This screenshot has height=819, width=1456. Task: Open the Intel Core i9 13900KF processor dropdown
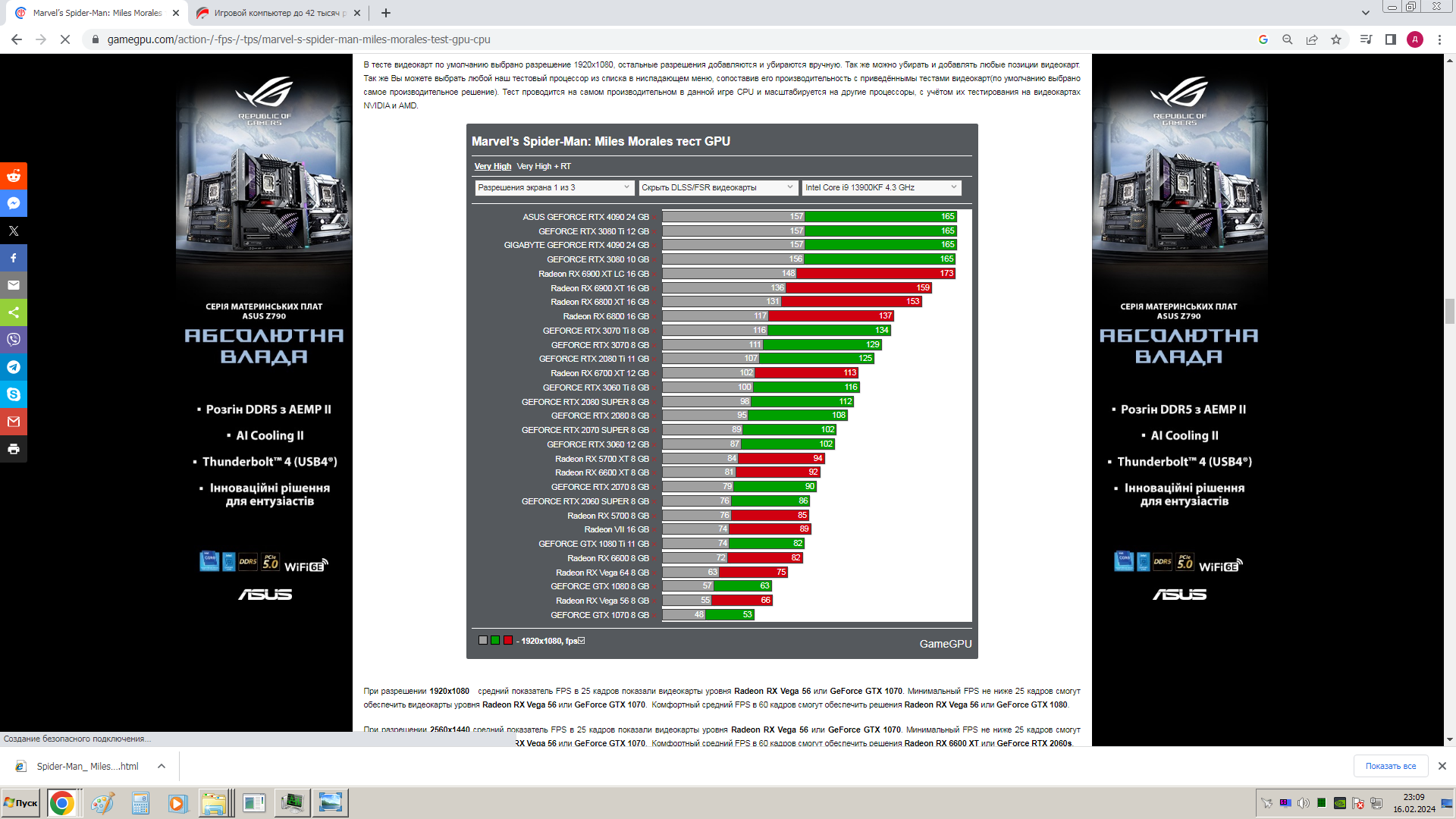click(881, 187)
